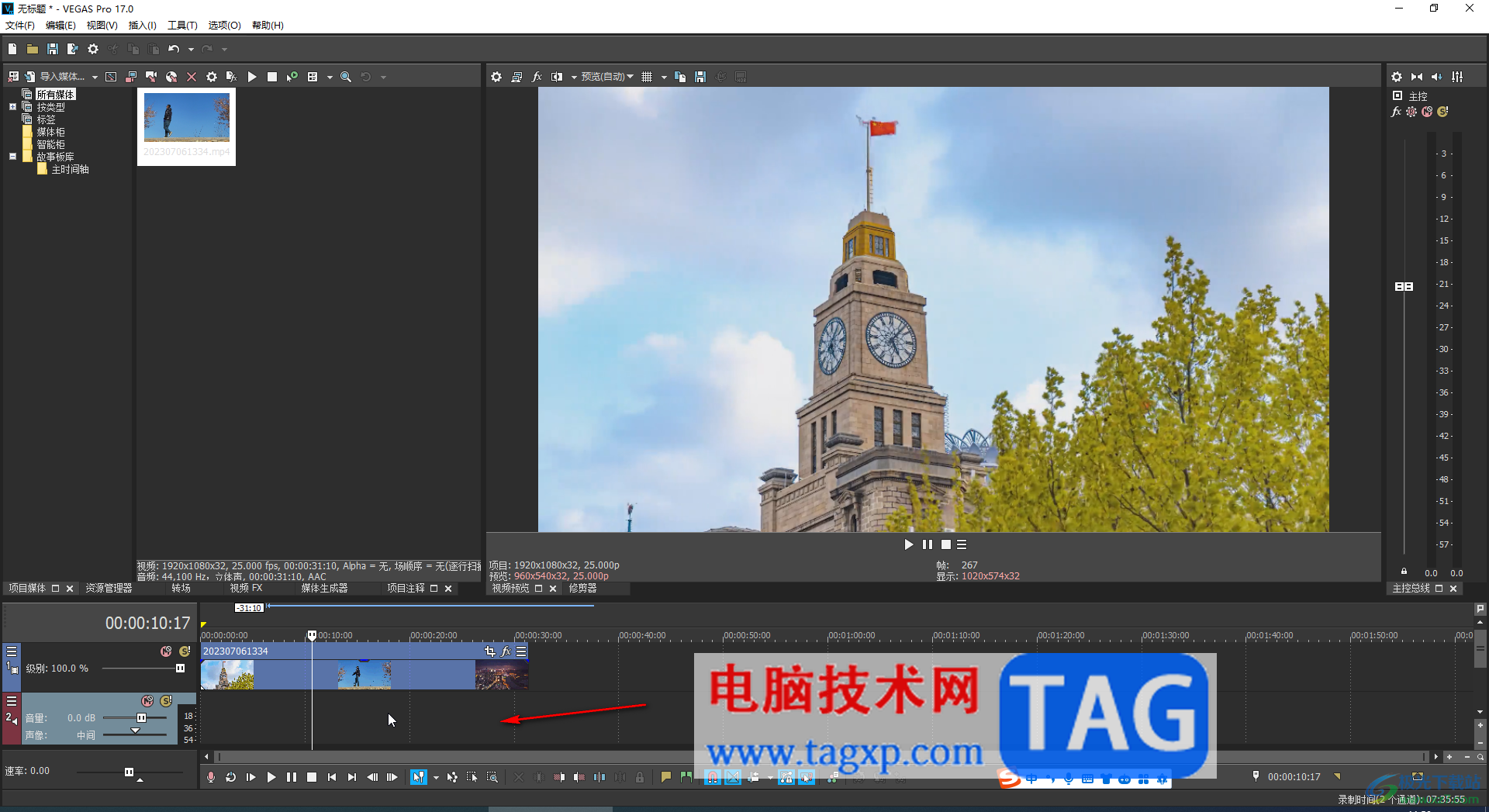This screenshot has height=812, width=1489.
Task: Toggle Loop Playback in transport bar
Action: click(231, 777)
